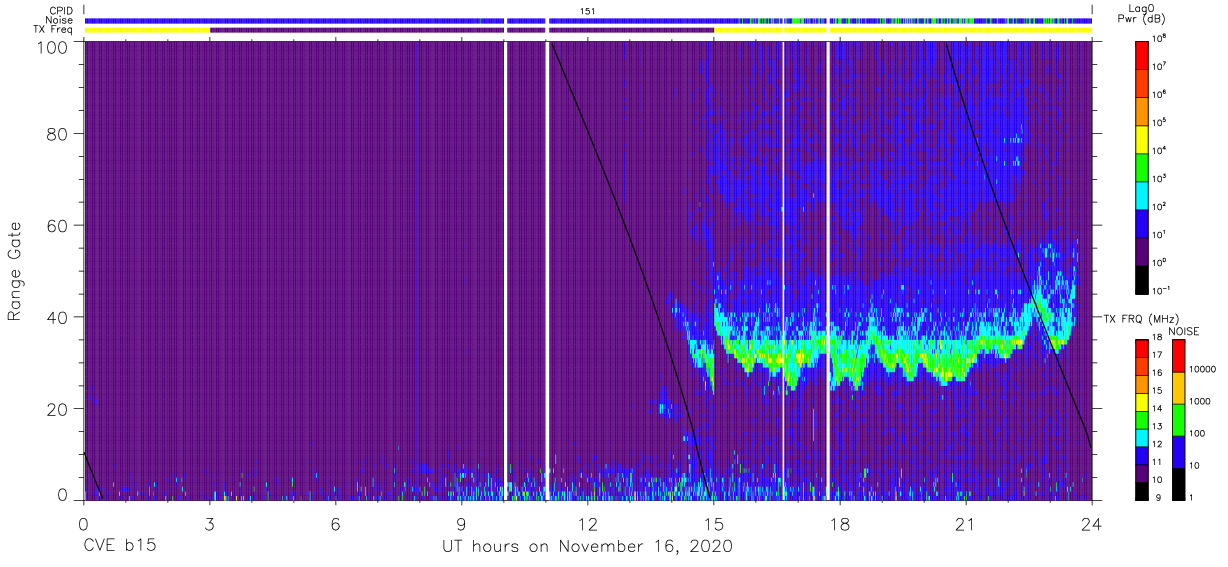Viewport: 1228px width, 567px height.
Task: Click the y-axis tick label '60'
Action: click(57, 225)
